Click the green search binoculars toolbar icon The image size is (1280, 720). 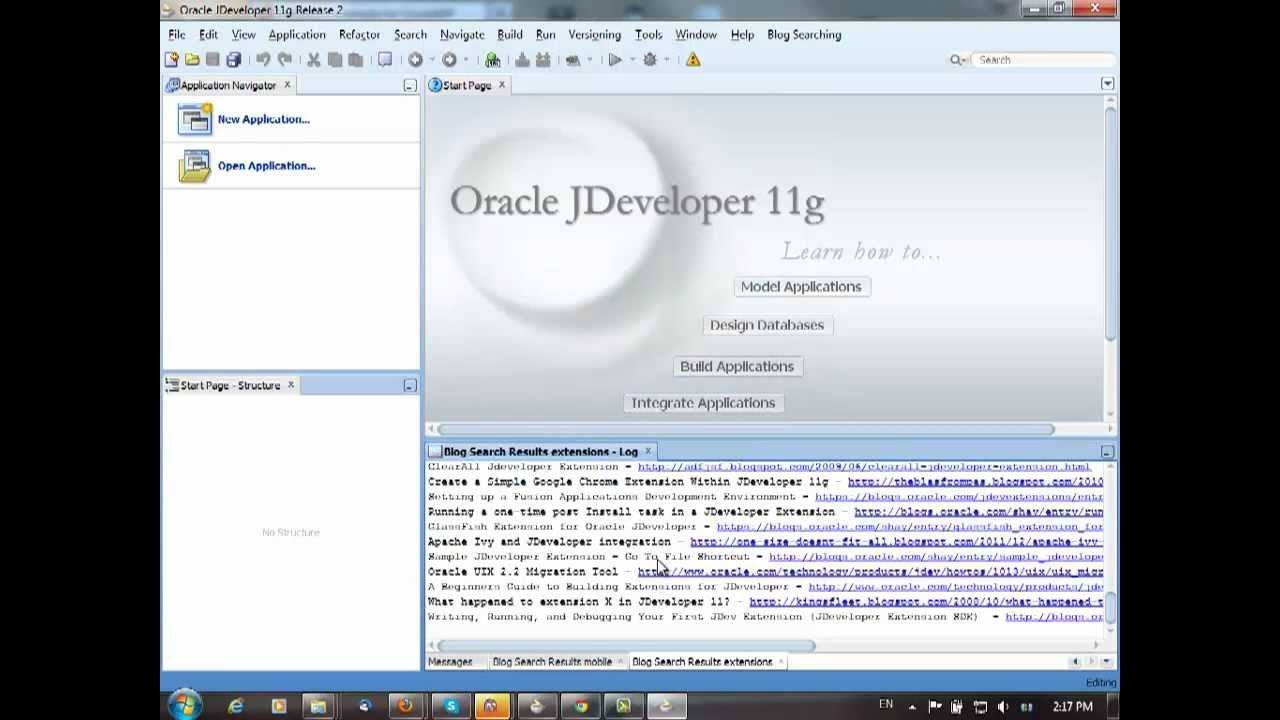click(x=492, y=60)
